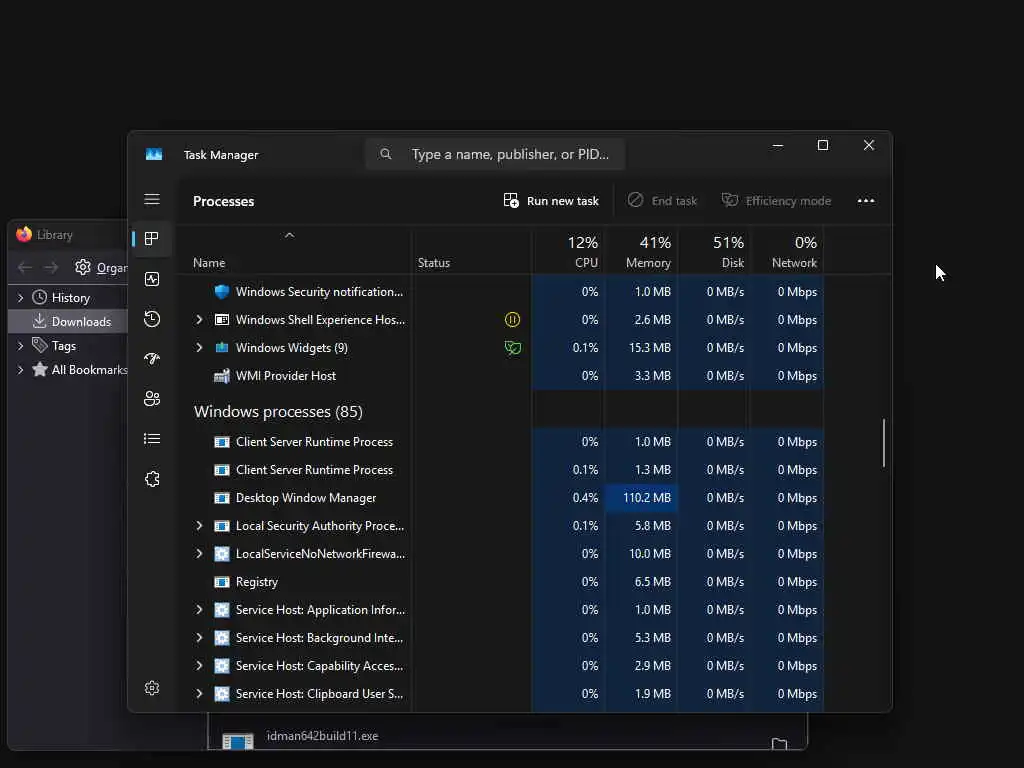Open the Users page icon

pyautogui.click(x=152, y=398)
